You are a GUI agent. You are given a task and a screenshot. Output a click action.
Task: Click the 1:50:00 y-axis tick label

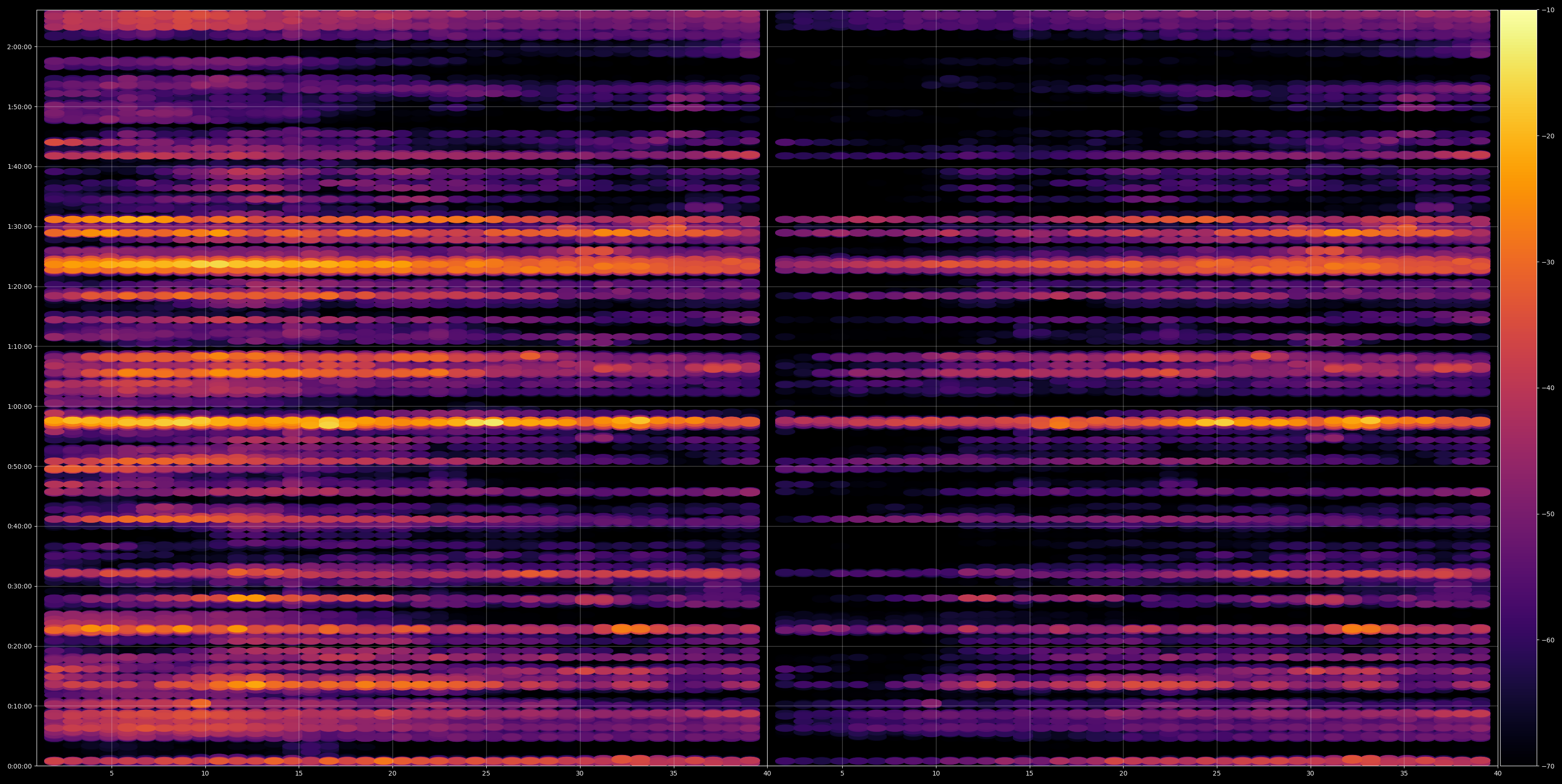19,107
